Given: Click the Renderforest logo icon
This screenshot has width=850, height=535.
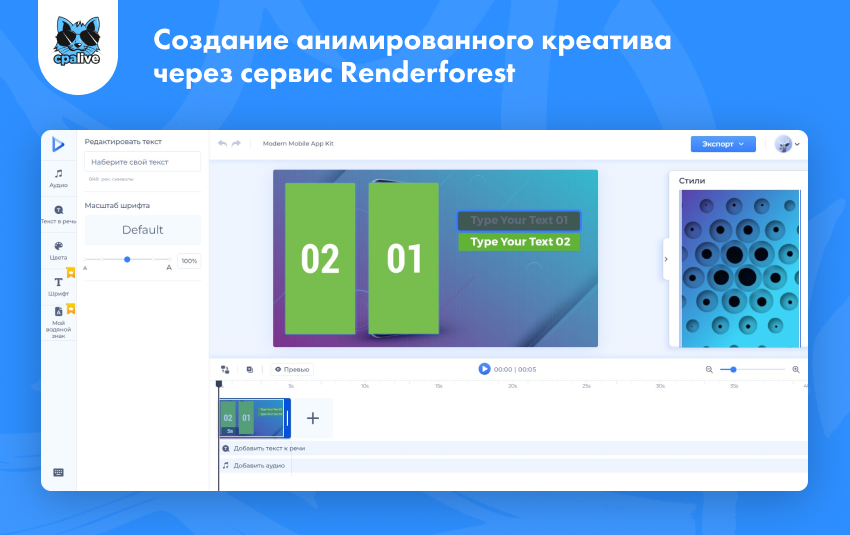Looking at the screenshot, I should point(58,144).
